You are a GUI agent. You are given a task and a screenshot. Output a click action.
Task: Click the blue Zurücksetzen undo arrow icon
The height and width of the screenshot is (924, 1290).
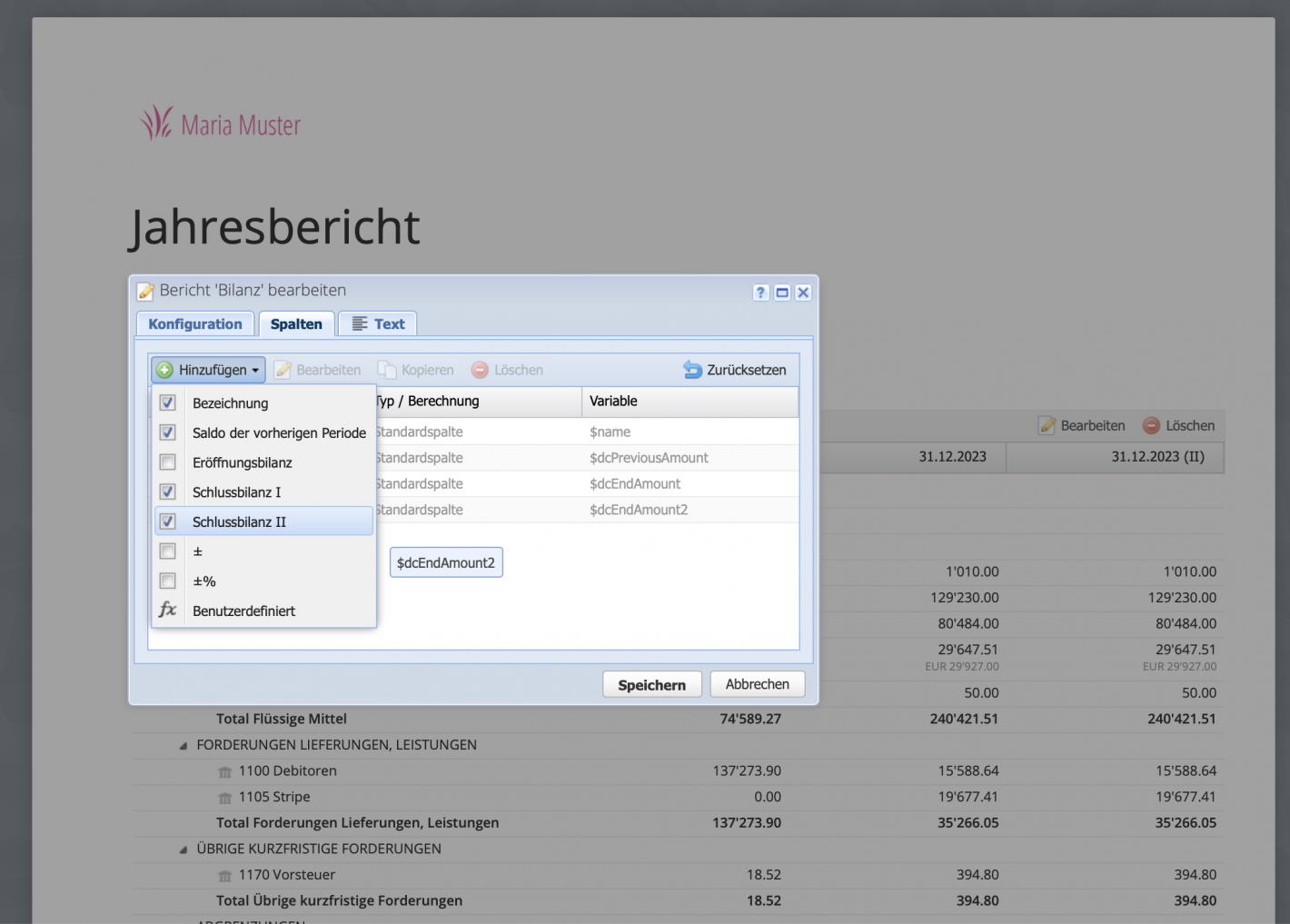[692, 369]
